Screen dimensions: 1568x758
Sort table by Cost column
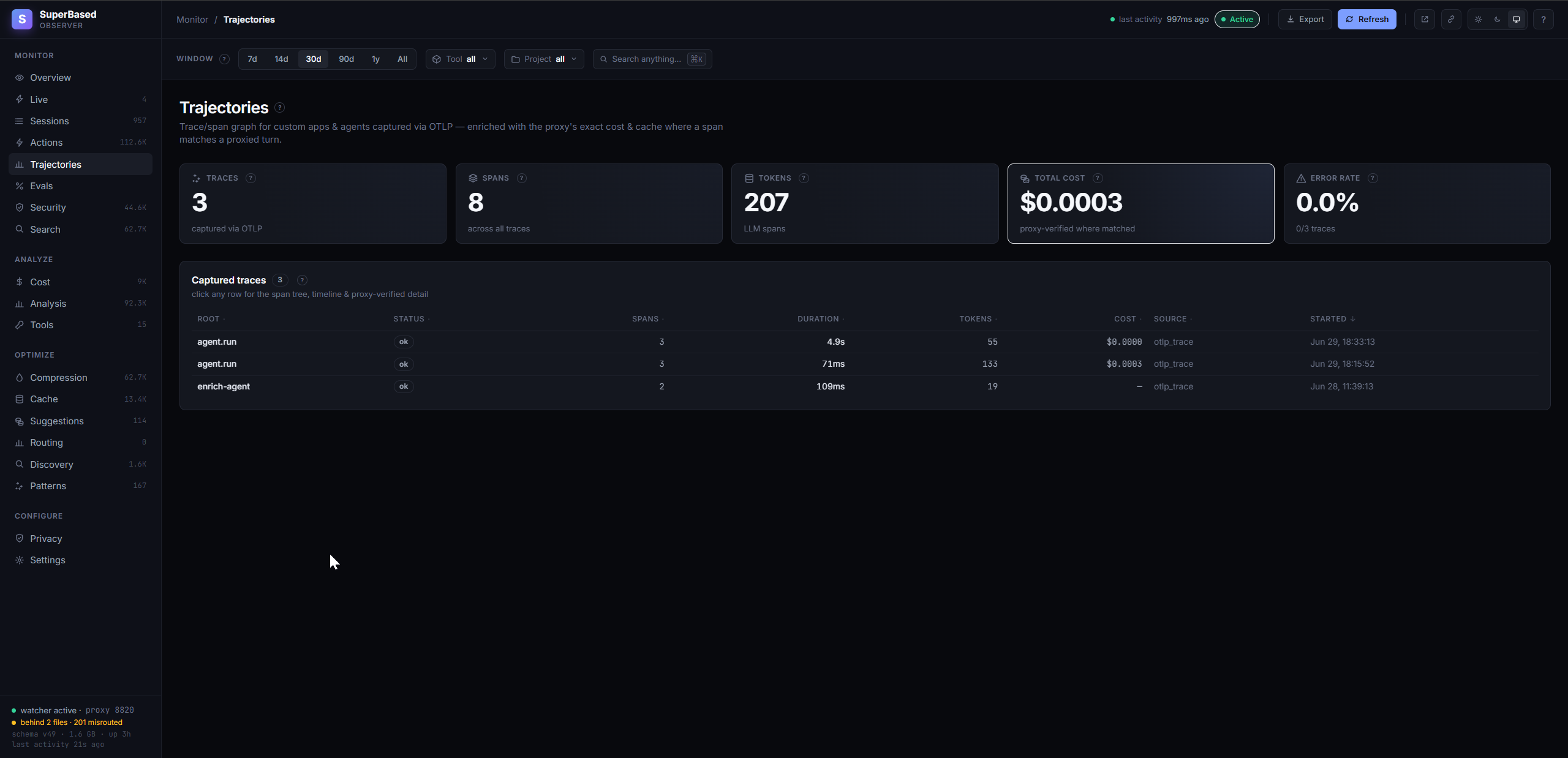[1128, 319]
